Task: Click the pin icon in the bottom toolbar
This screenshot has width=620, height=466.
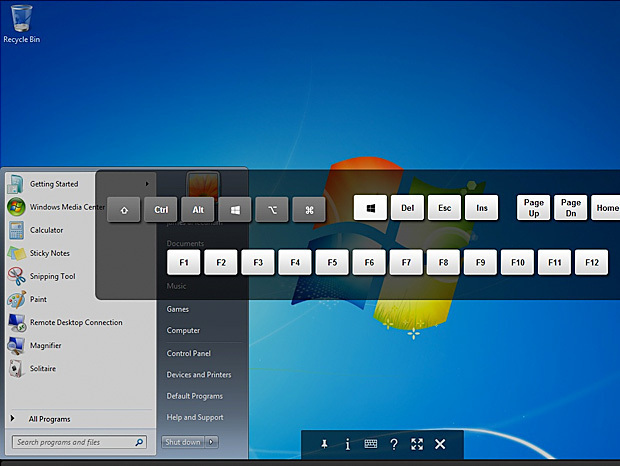Action: coord(324,444)
